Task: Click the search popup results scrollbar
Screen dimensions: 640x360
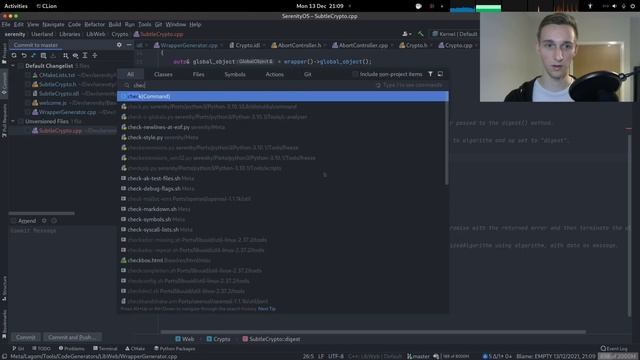Action: coord(447,143)
